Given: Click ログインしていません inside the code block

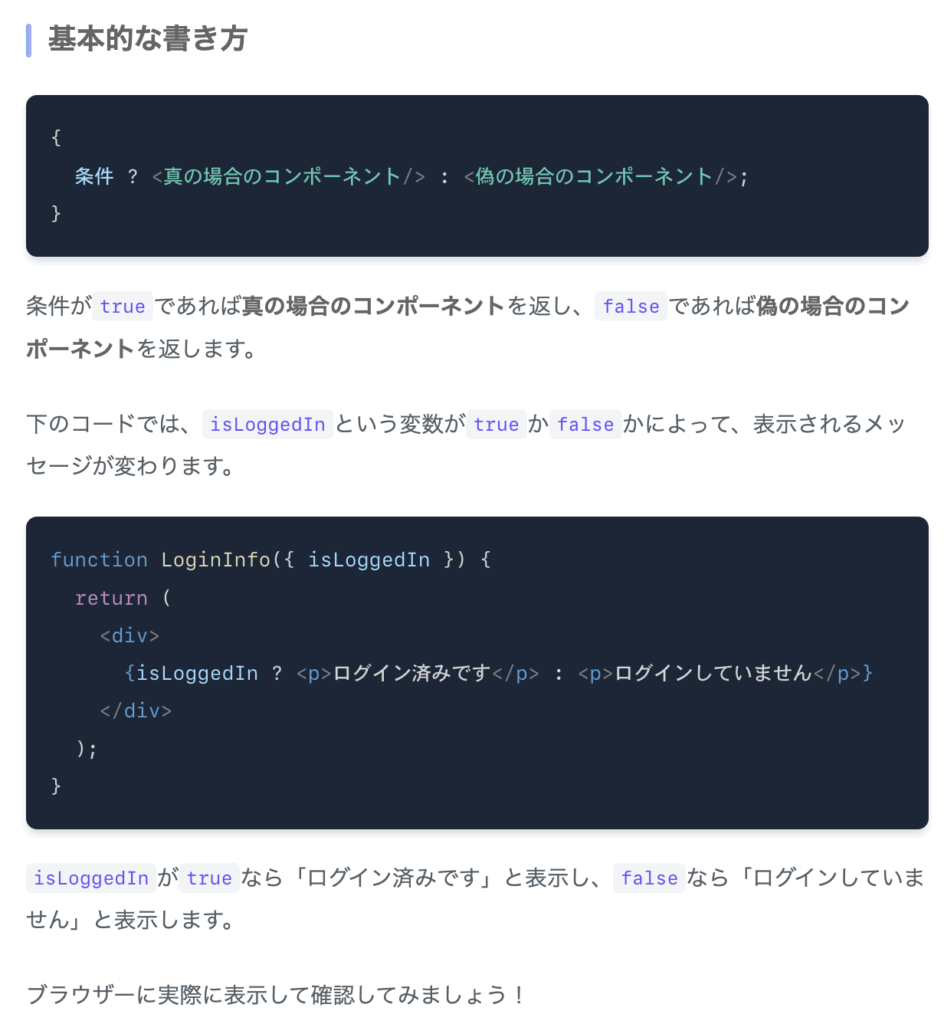Looking at the screenshot, I should click(x=714, y=673).
